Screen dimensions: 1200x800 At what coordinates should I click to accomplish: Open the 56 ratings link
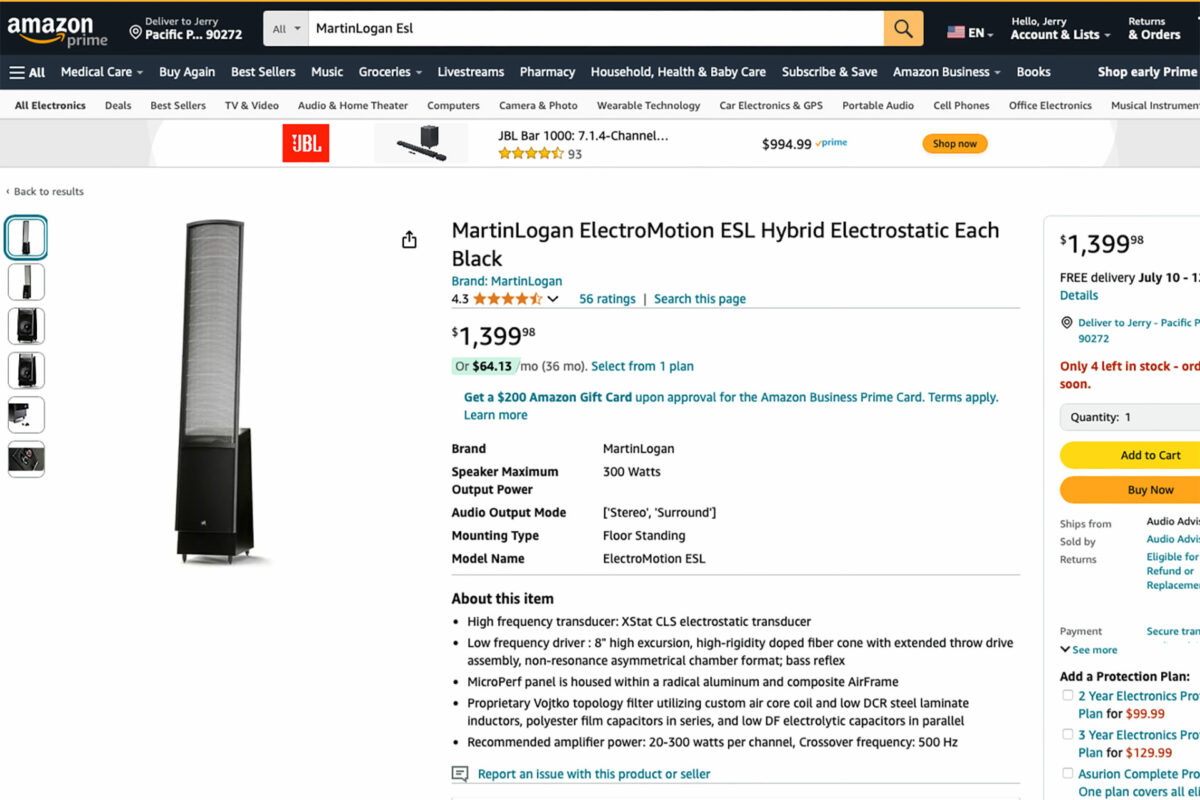coord(607,299)
